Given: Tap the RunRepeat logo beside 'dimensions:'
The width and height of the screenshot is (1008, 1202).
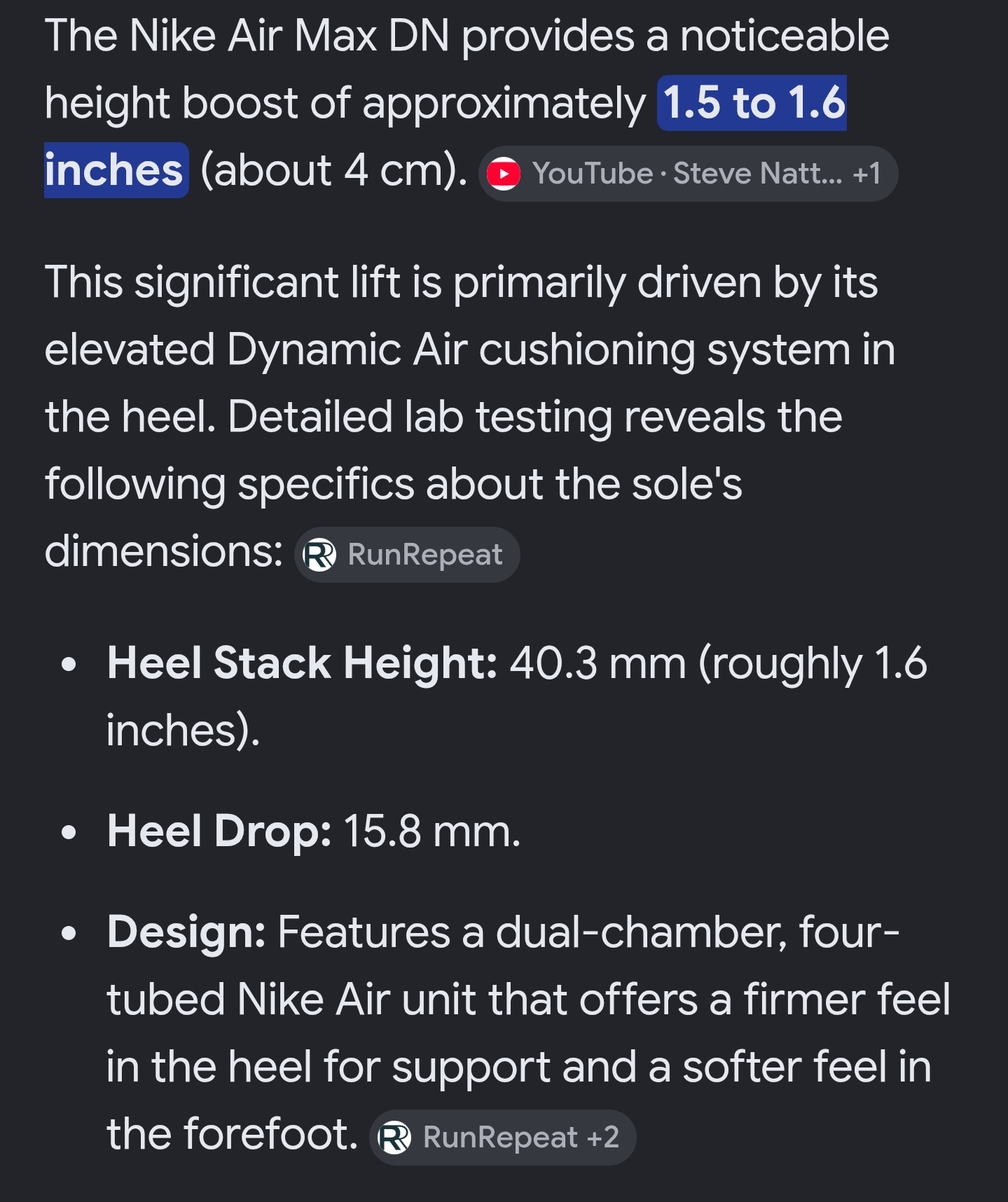Looking at the screenshot, I should [x=319, y=555].
